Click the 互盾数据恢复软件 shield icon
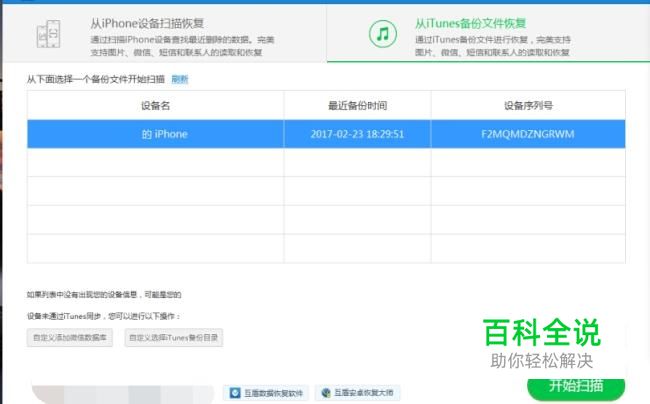 235,393
